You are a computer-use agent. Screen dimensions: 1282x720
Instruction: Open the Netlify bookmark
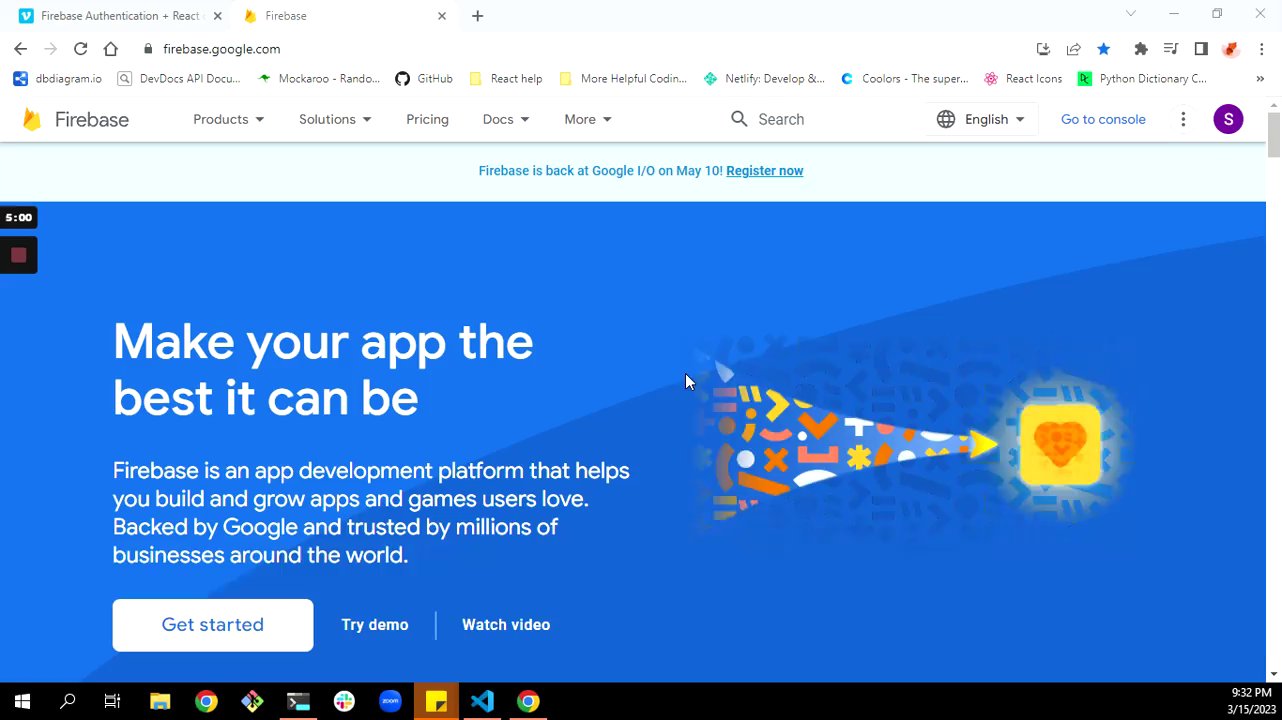point(765,78)
